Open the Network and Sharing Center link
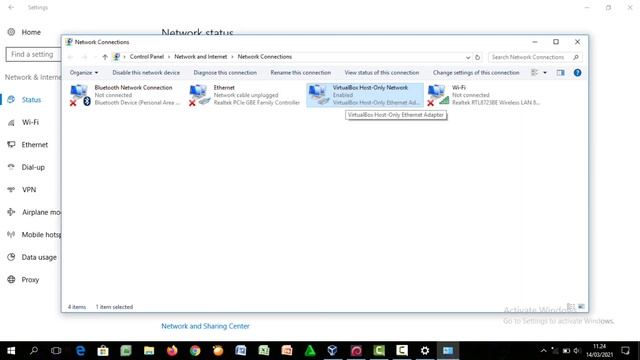Image resolution: width=640 pixels, height=360 pixels. point(205,326)
